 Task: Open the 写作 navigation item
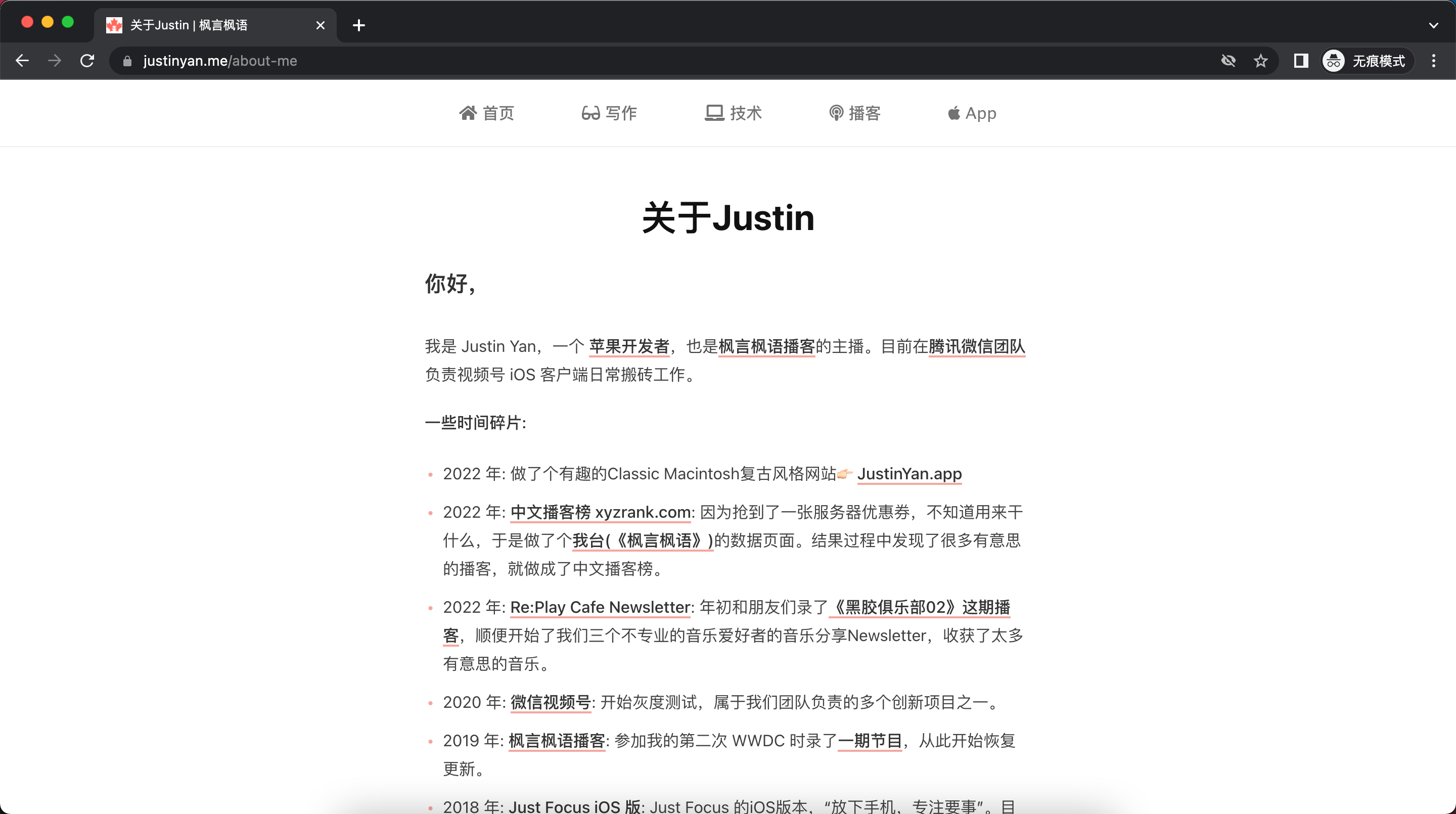[x=609, y=113]
